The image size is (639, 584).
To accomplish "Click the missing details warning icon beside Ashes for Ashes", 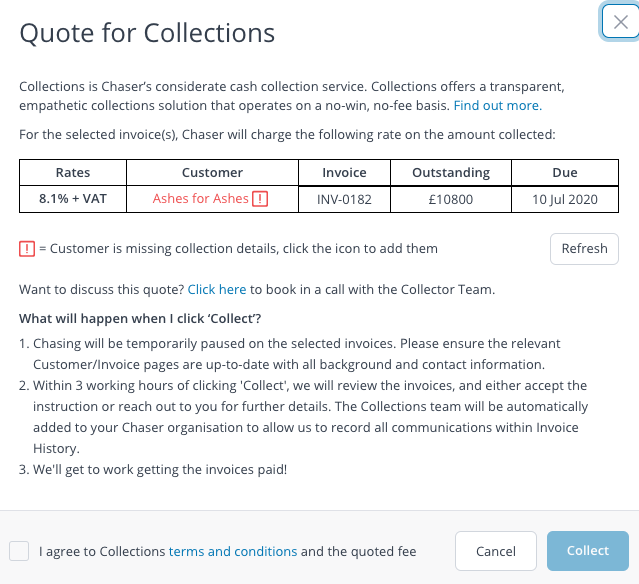I will (x=260, y=199).
